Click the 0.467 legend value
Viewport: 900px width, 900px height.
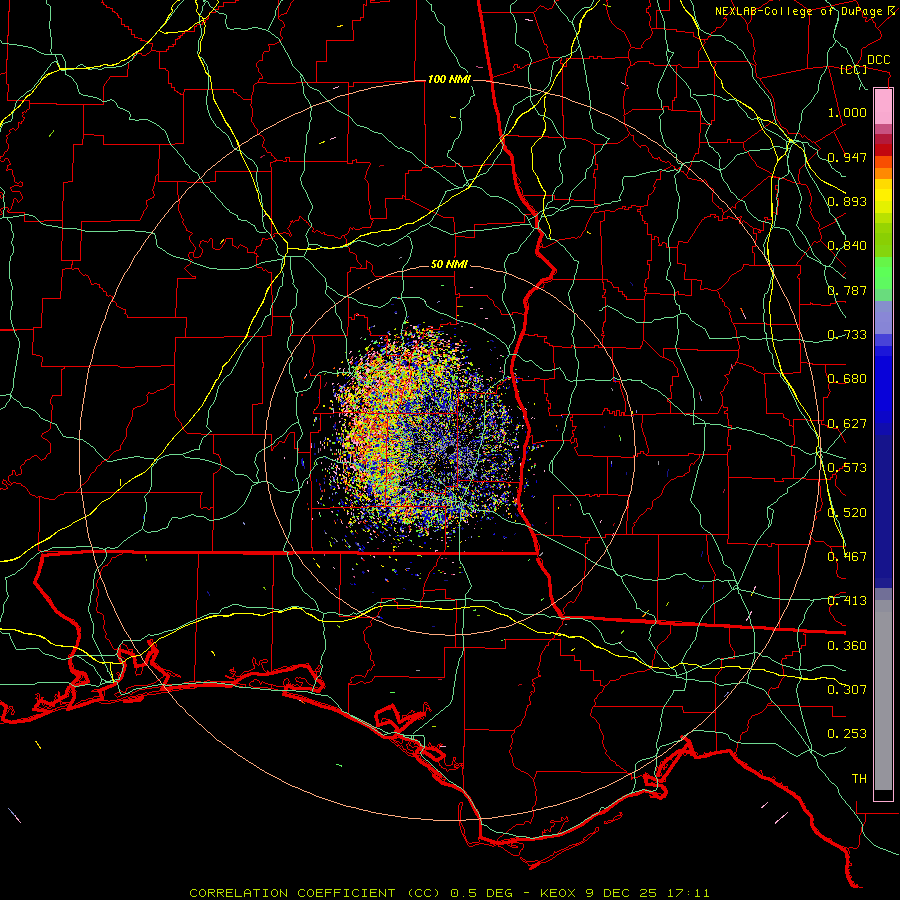[847, 557]
